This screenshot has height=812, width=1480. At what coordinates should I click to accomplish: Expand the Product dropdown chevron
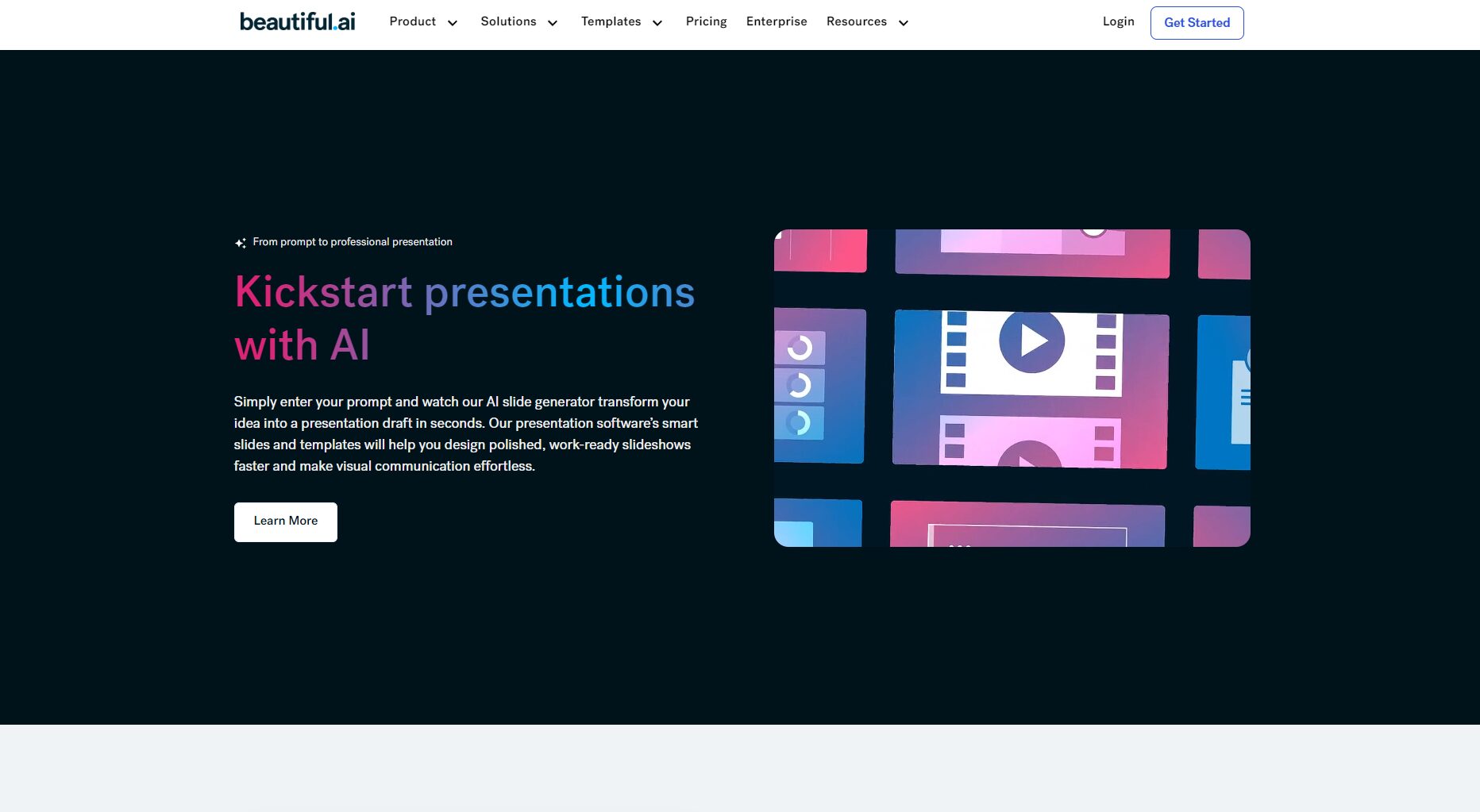pos(453,23)
